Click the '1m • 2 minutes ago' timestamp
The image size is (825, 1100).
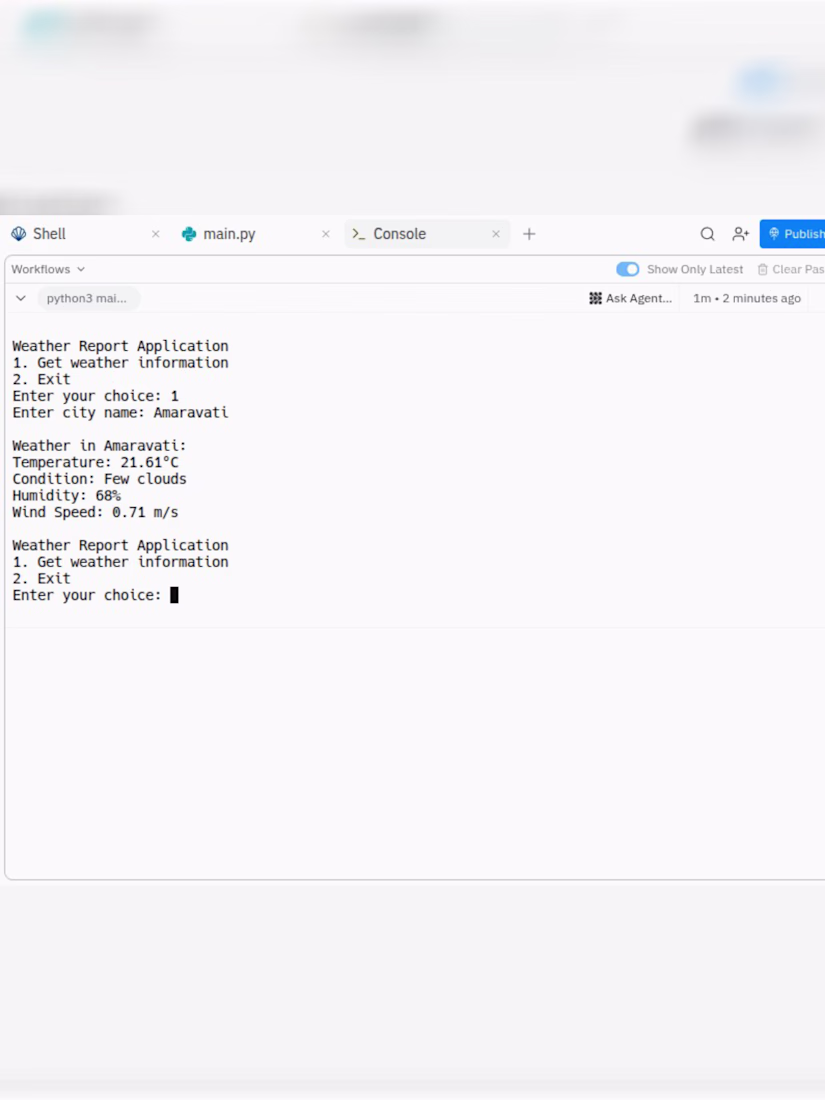click(x=746, y=298)
